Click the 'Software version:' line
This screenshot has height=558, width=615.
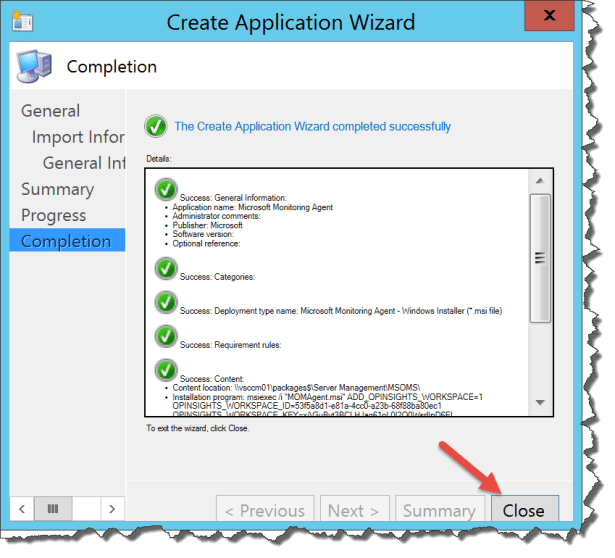click(203, 234)
